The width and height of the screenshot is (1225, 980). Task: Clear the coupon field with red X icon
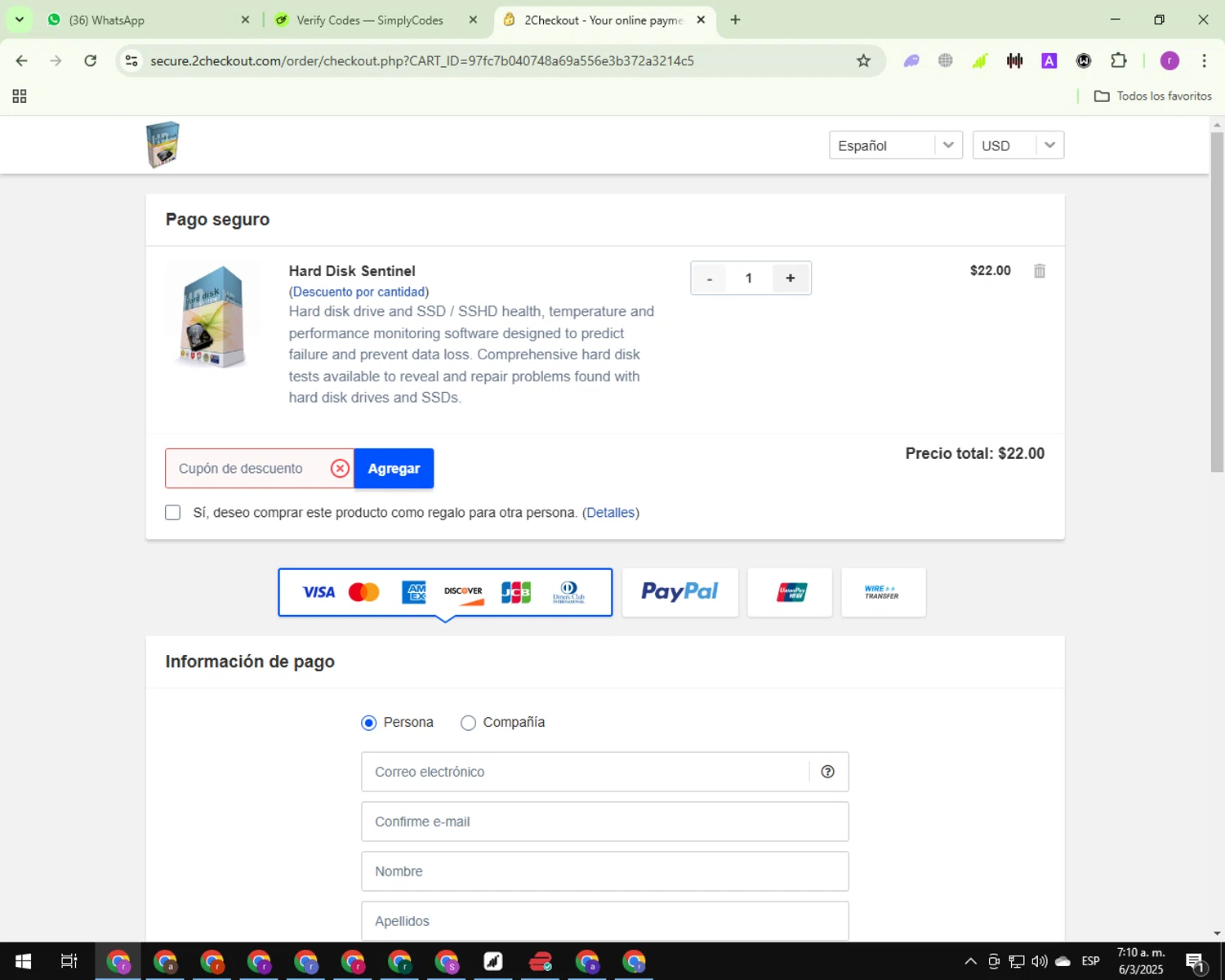pos(340,469)
